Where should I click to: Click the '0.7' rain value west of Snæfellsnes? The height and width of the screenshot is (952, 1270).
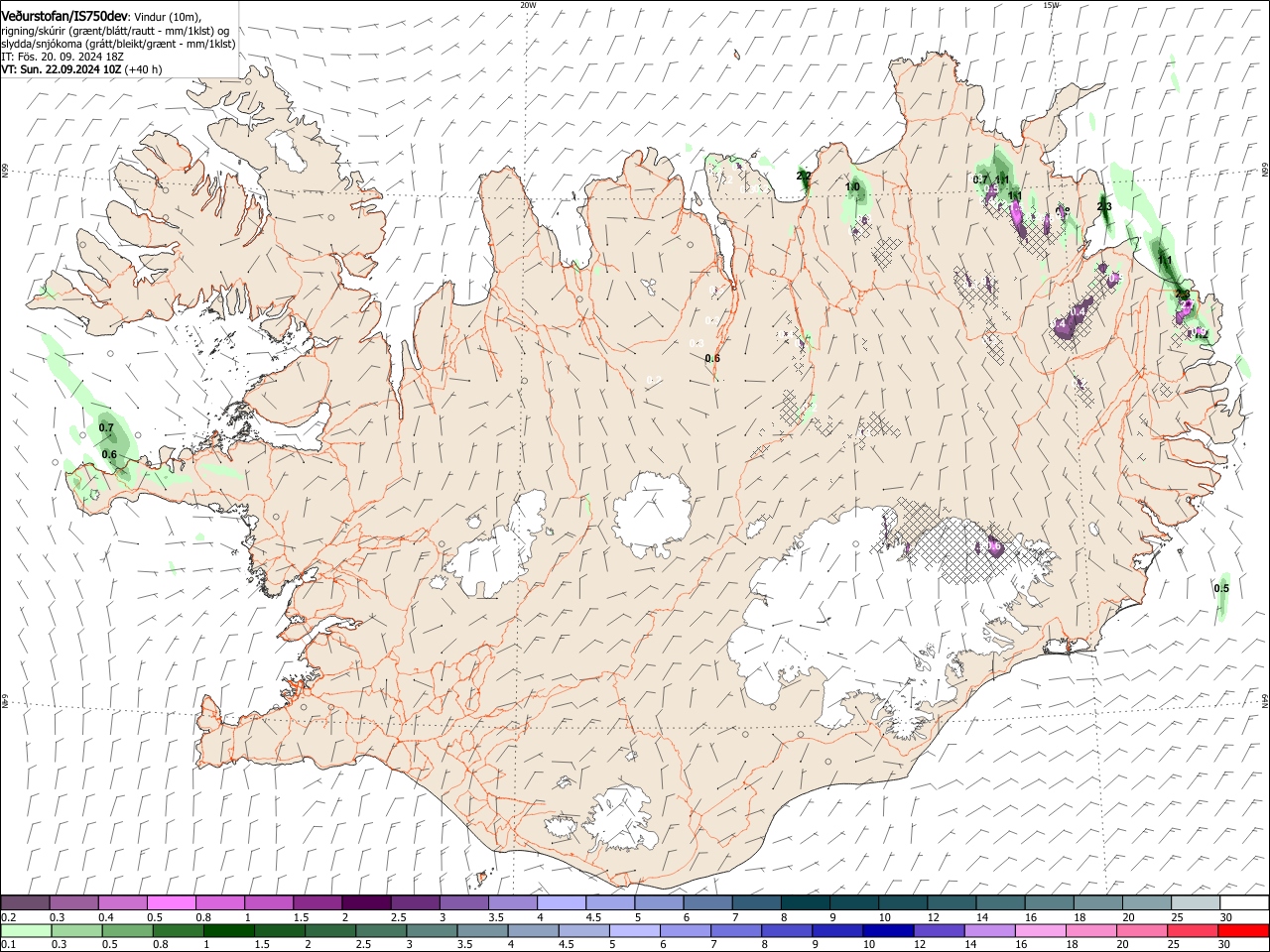pos(107,427)
